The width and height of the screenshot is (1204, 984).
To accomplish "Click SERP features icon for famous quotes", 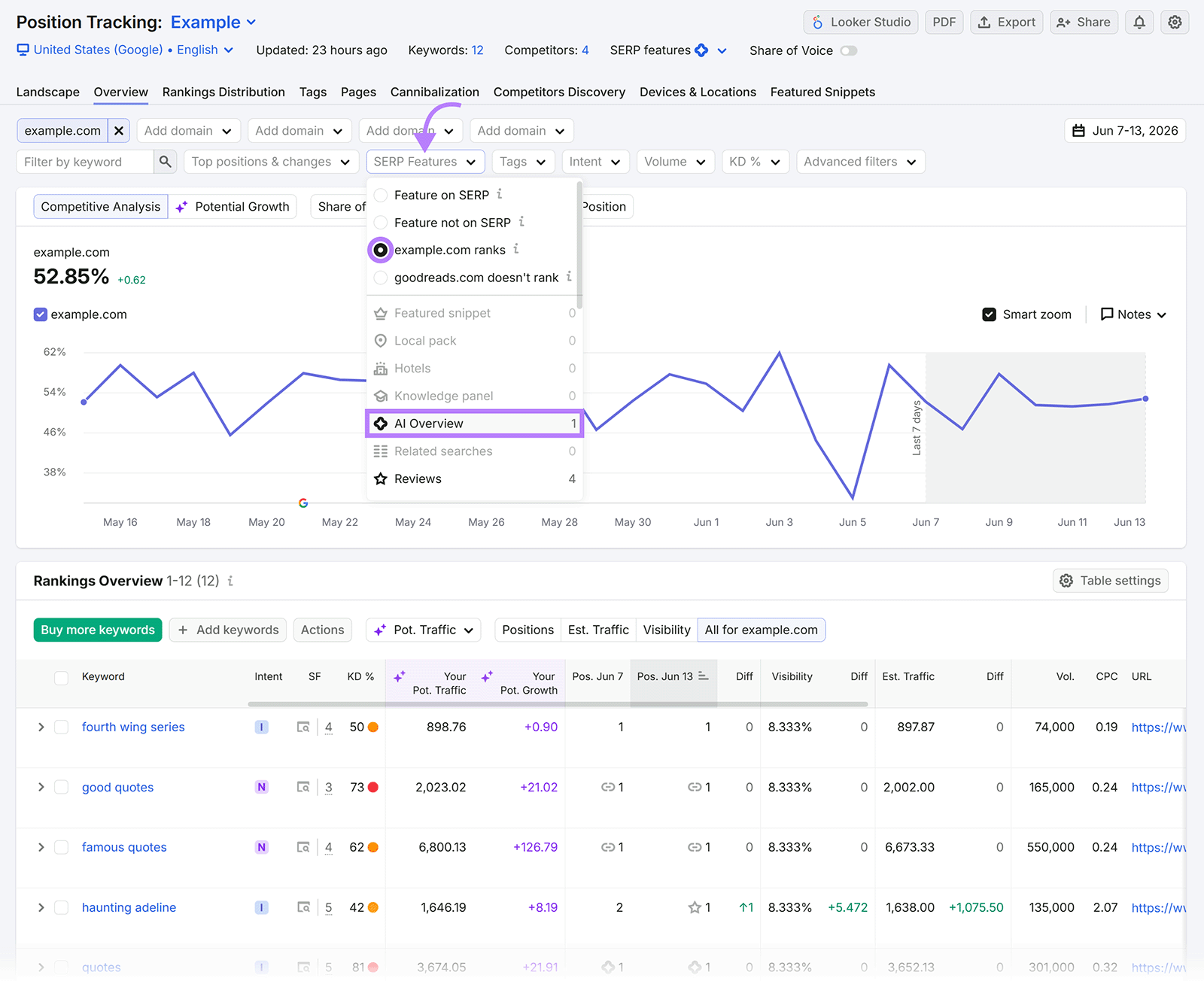I will pos(303,848).
